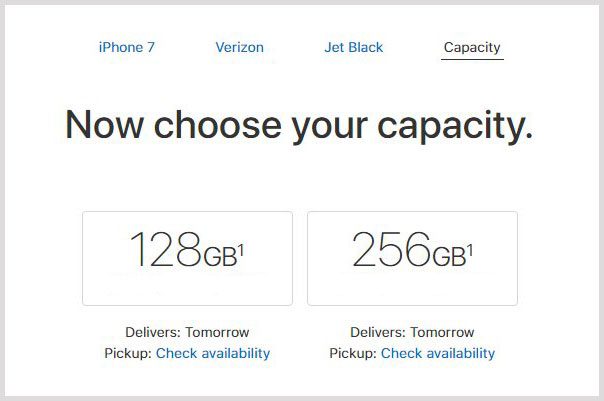Click "Delivers: Tomorrow" under 256GB

tap(412, 332)
